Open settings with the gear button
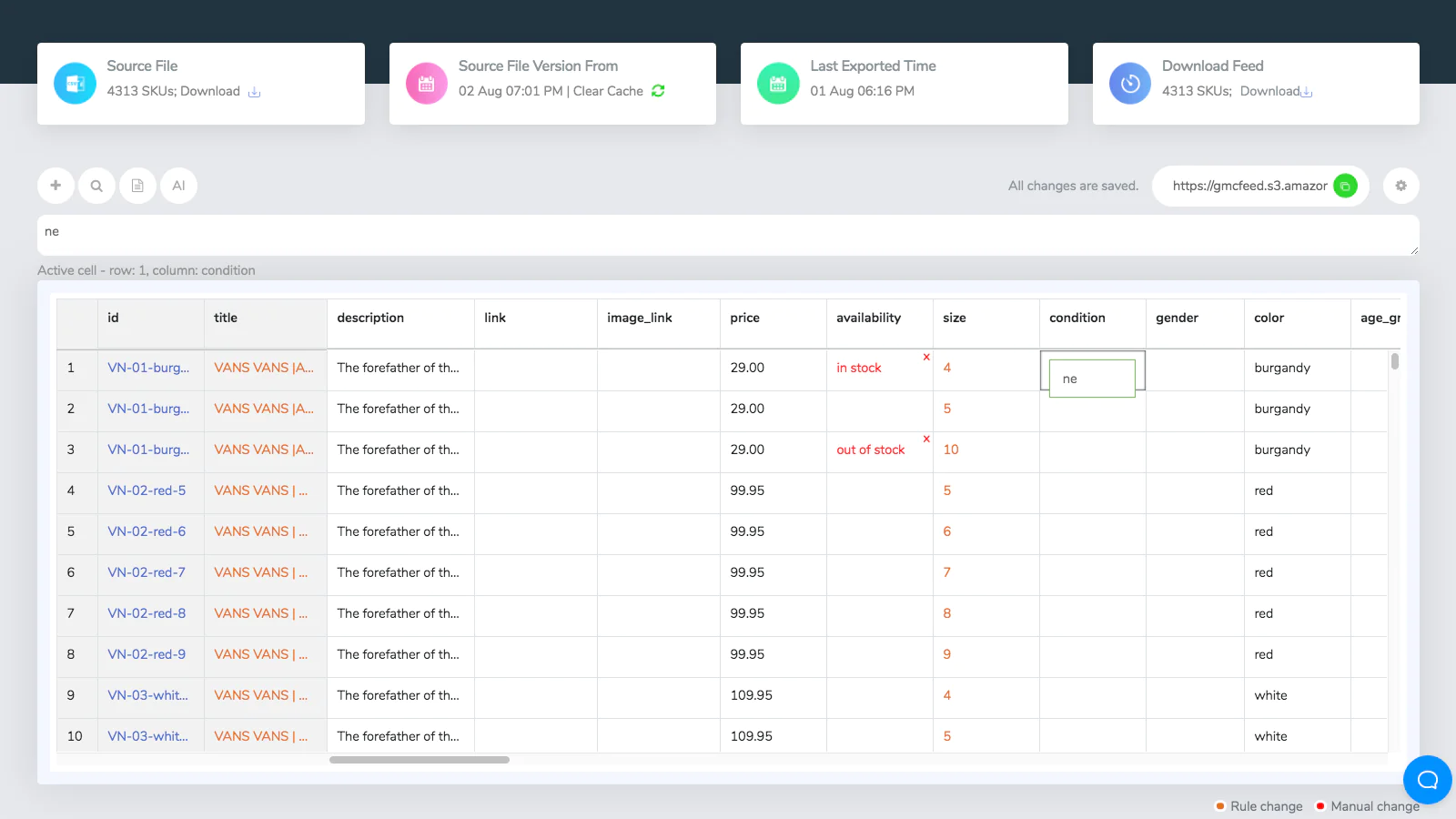The image size is (1456, 819). tap(1401, 186)
